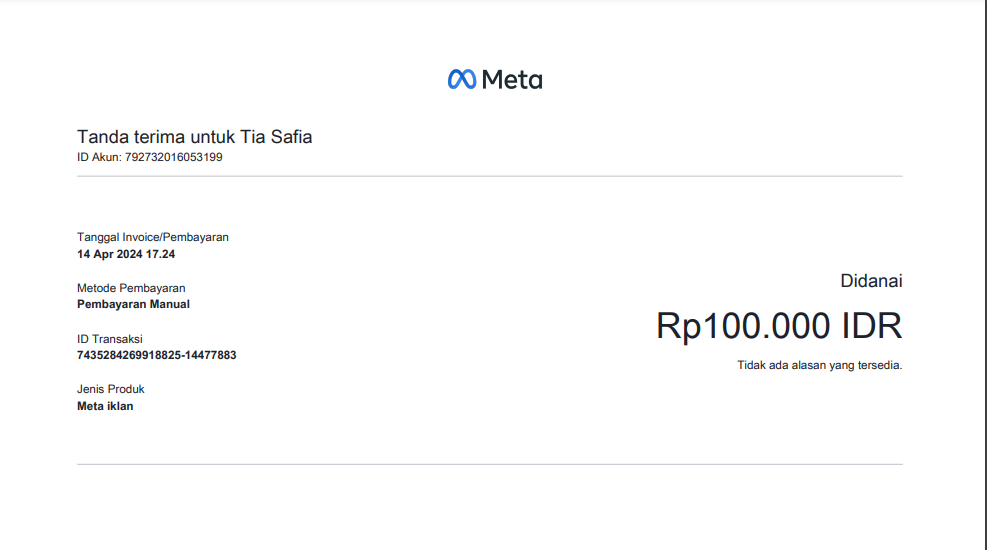Click the bottom divider line under Meta iklan
The height and width of the screenshot is (550, 987).
pyautogui.click(x=490, y=464)
